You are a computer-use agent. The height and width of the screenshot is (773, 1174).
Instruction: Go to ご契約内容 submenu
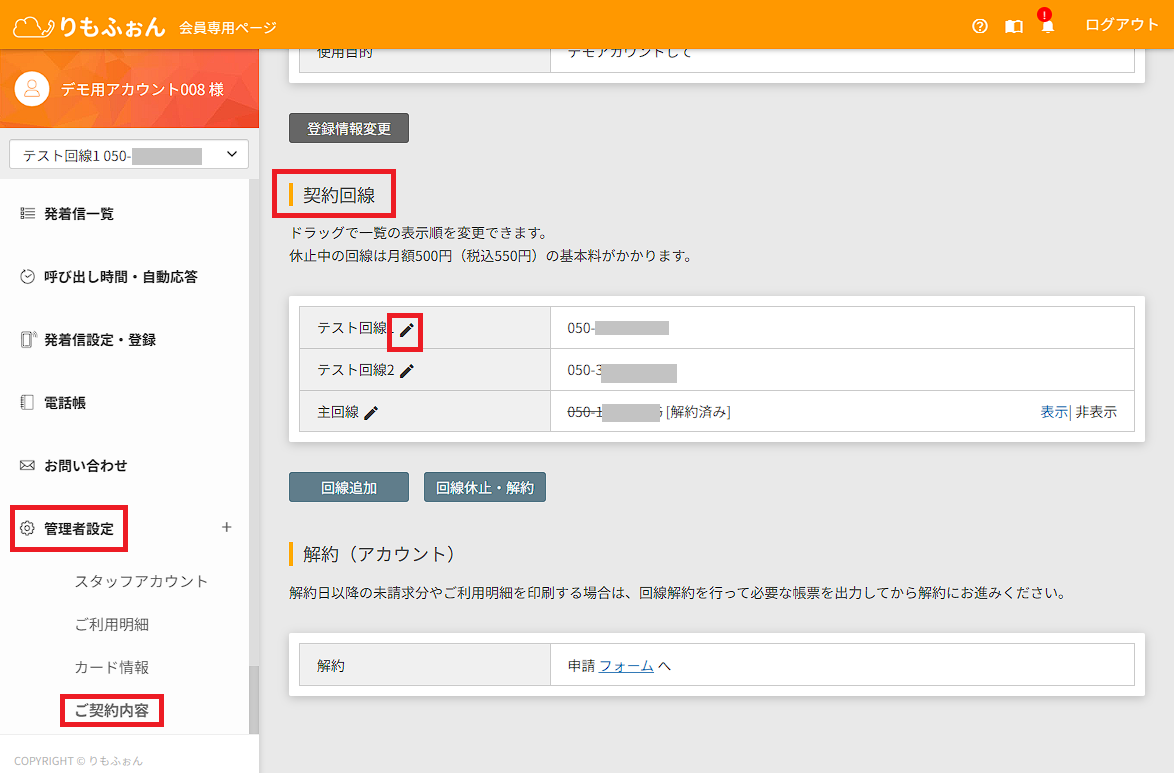click(x=112, y=710)
